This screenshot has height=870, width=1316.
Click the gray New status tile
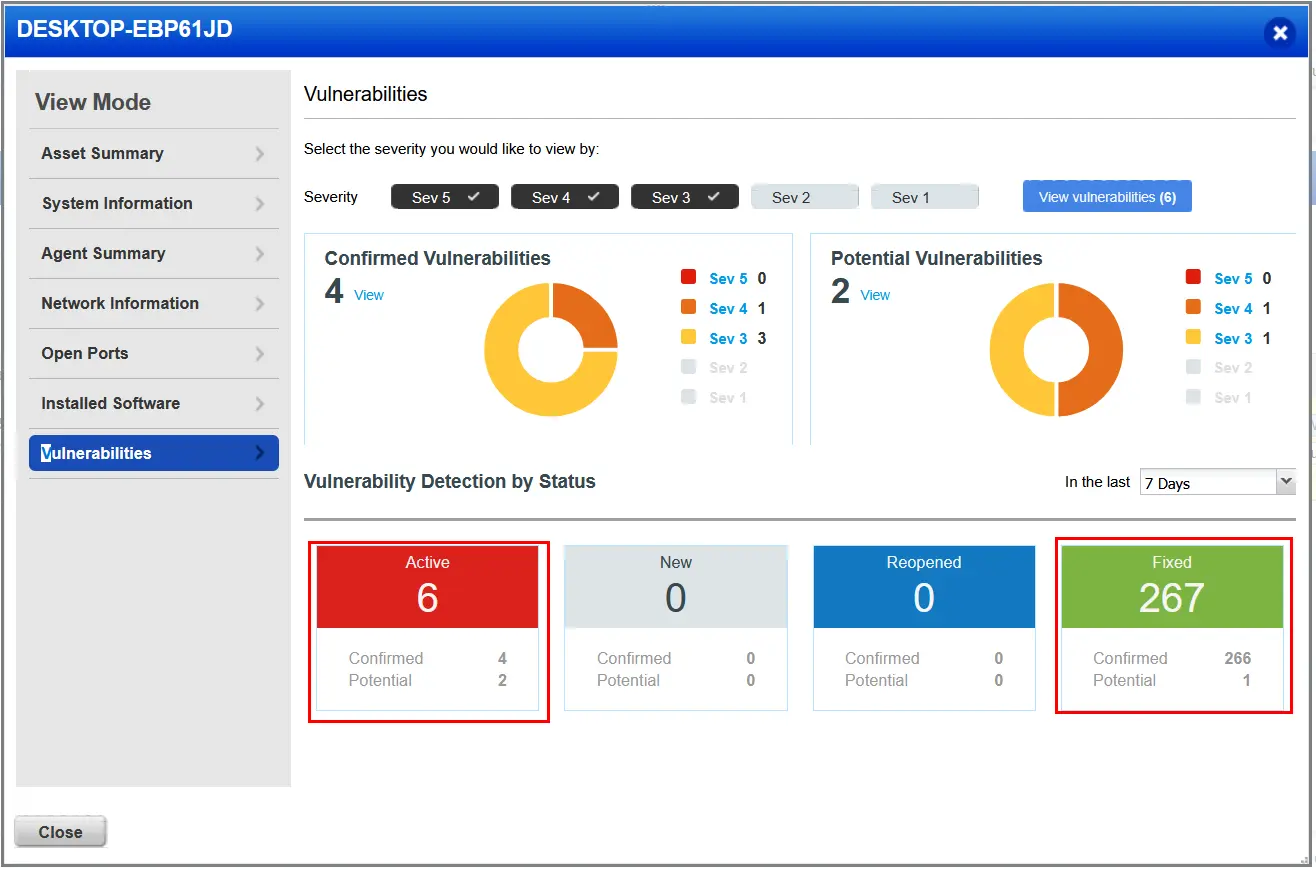coord(676,587)
